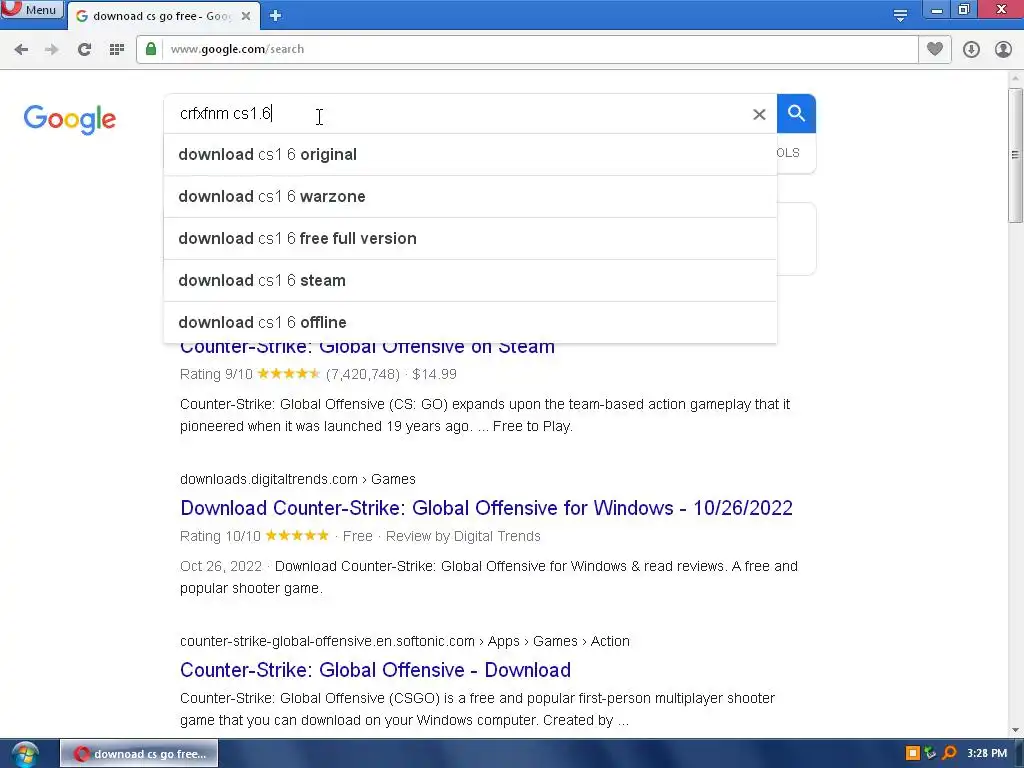Click the downloads.digitaltrends.com breadcrumb
Screen dimensions: 1024x768
point(298,479)
